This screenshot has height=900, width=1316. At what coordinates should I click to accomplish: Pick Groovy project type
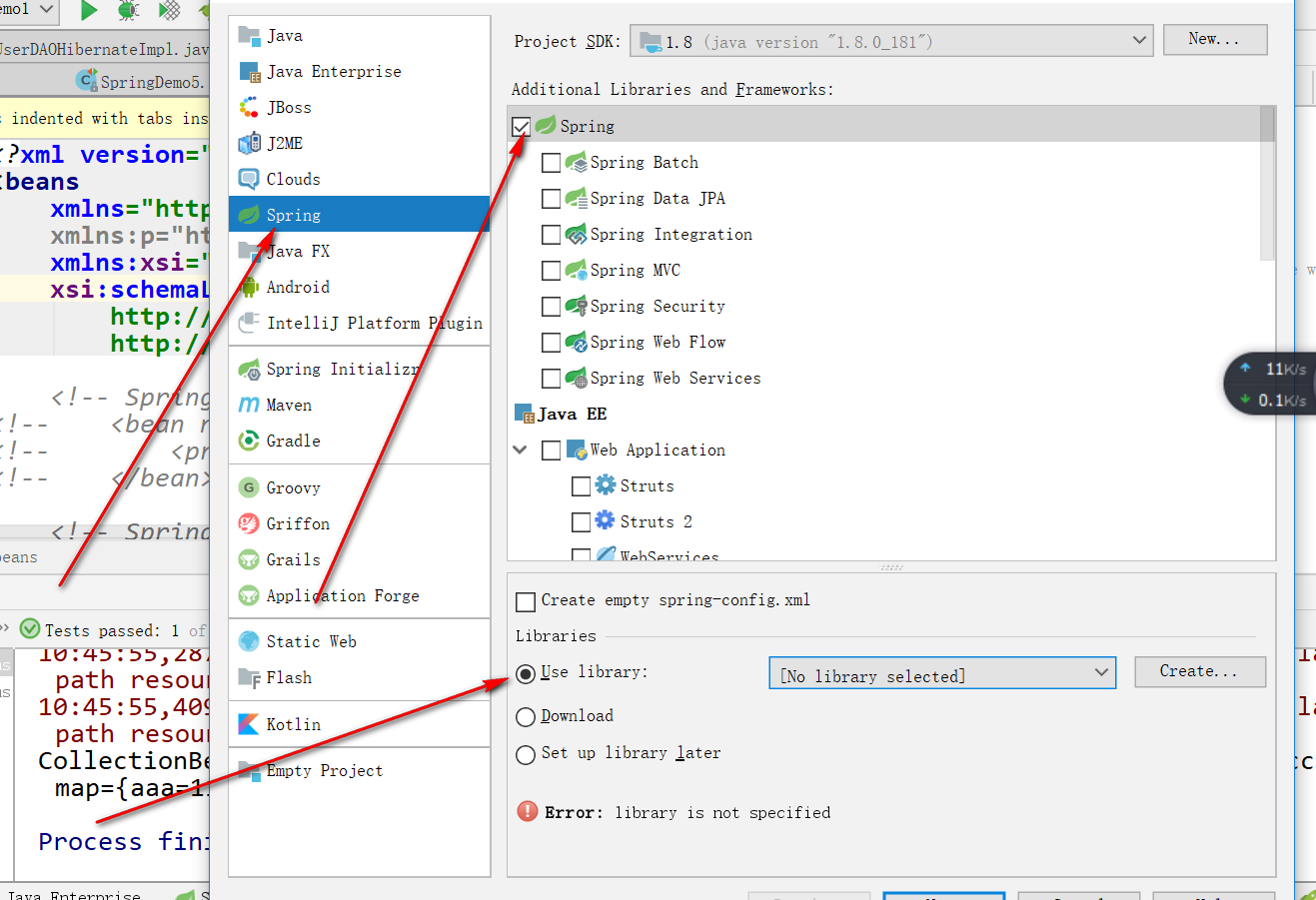(x=360, y=488)
